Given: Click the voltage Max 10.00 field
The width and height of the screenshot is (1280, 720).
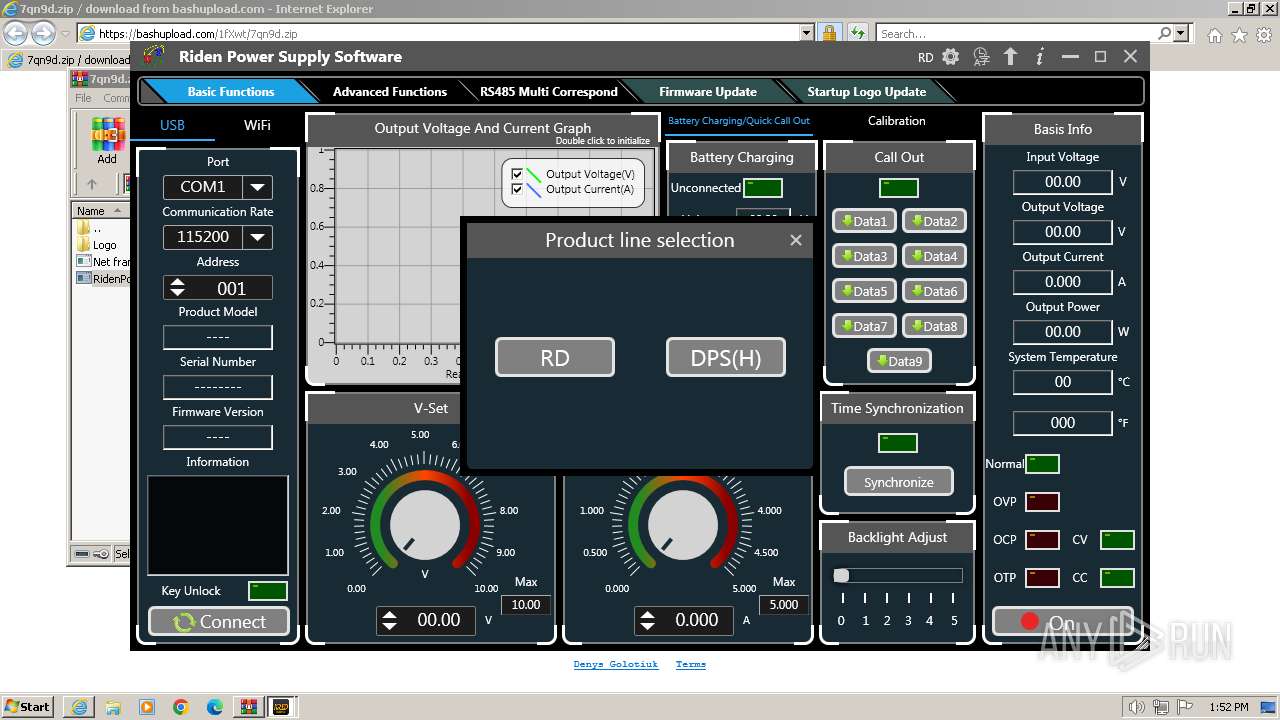Looking at the screenshot, I should (526, 605).
